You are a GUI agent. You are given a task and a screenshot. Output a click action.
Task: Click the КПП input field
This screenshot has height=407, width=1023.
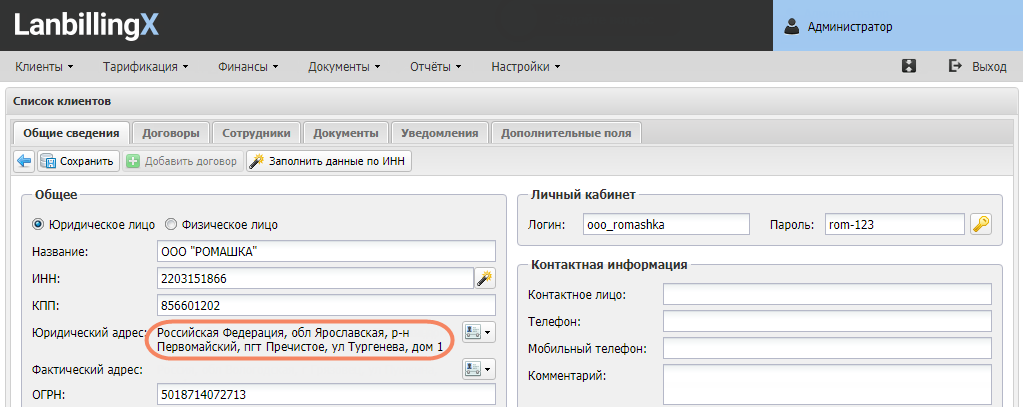pos(326,305)
